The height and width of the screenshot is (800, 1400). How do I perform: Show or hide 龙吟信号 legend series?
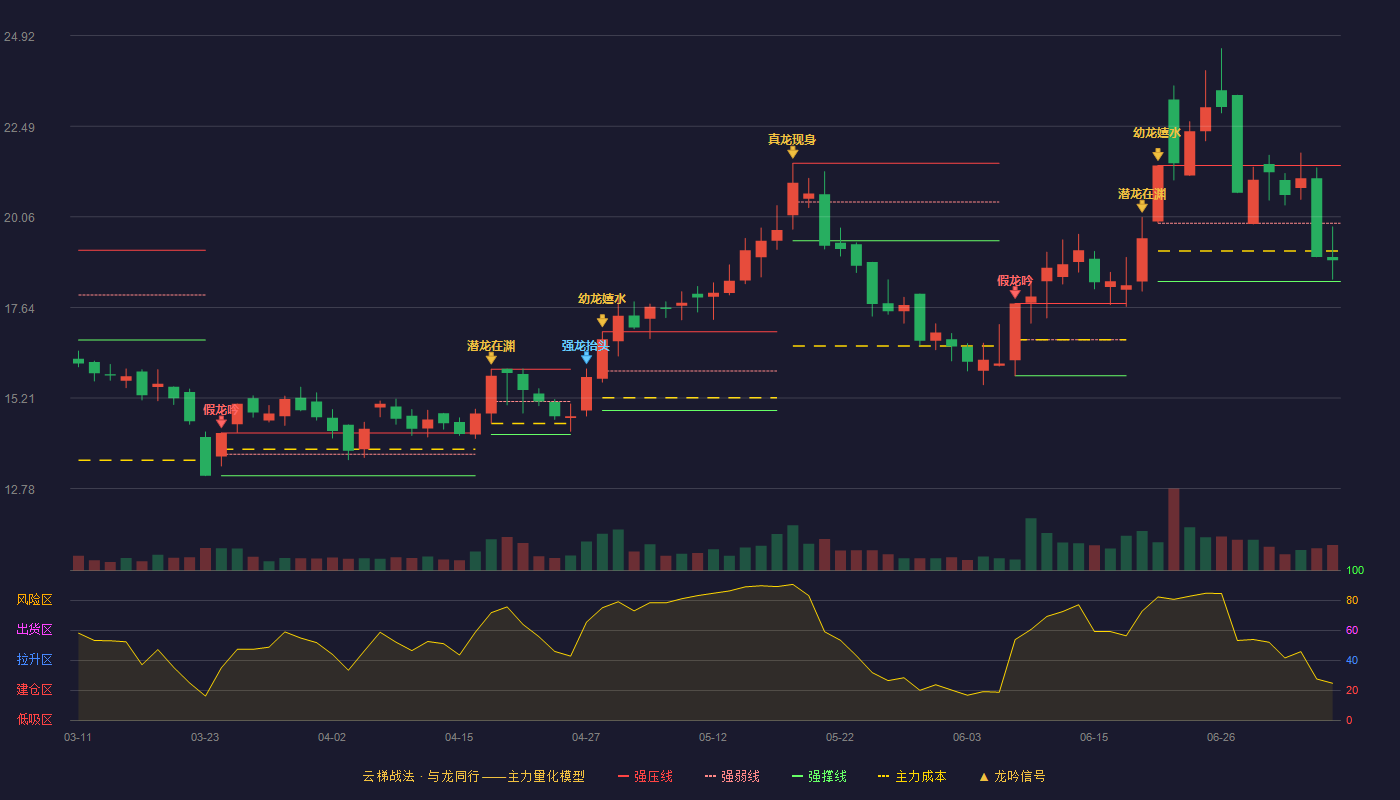point(1011,776)
